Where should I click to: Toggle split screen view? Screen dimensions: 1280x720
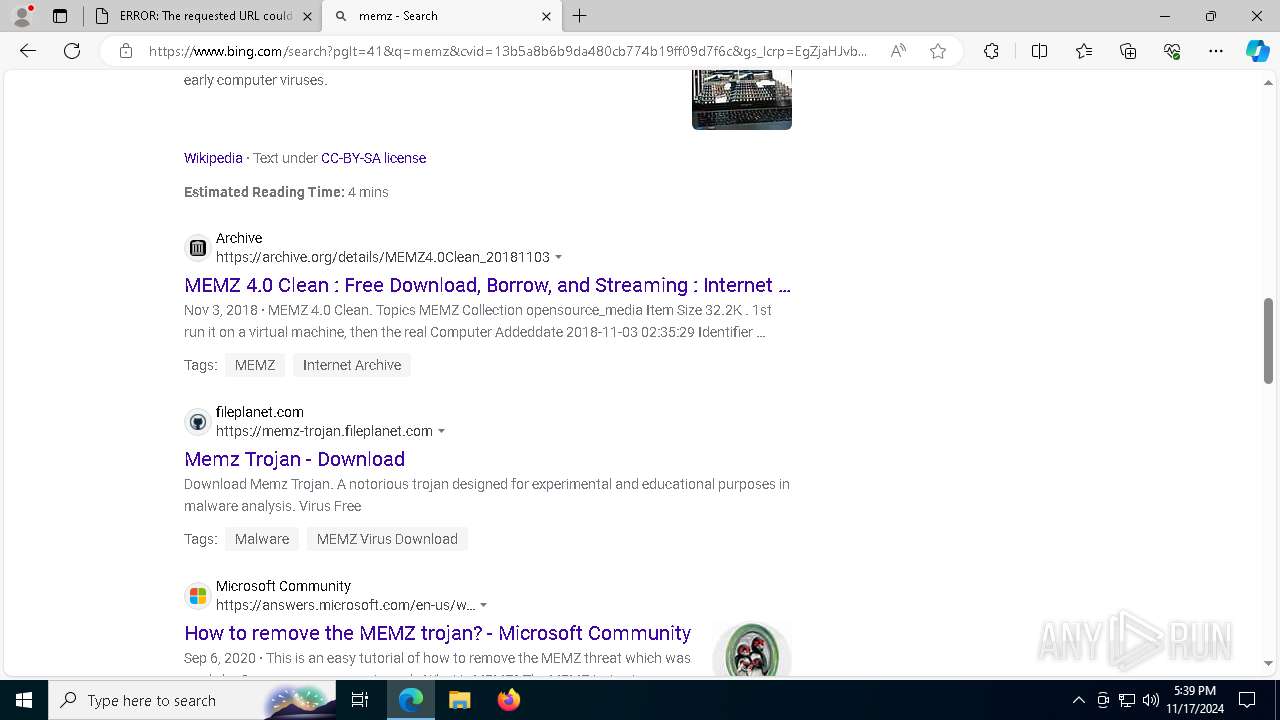click(1039, 51)
